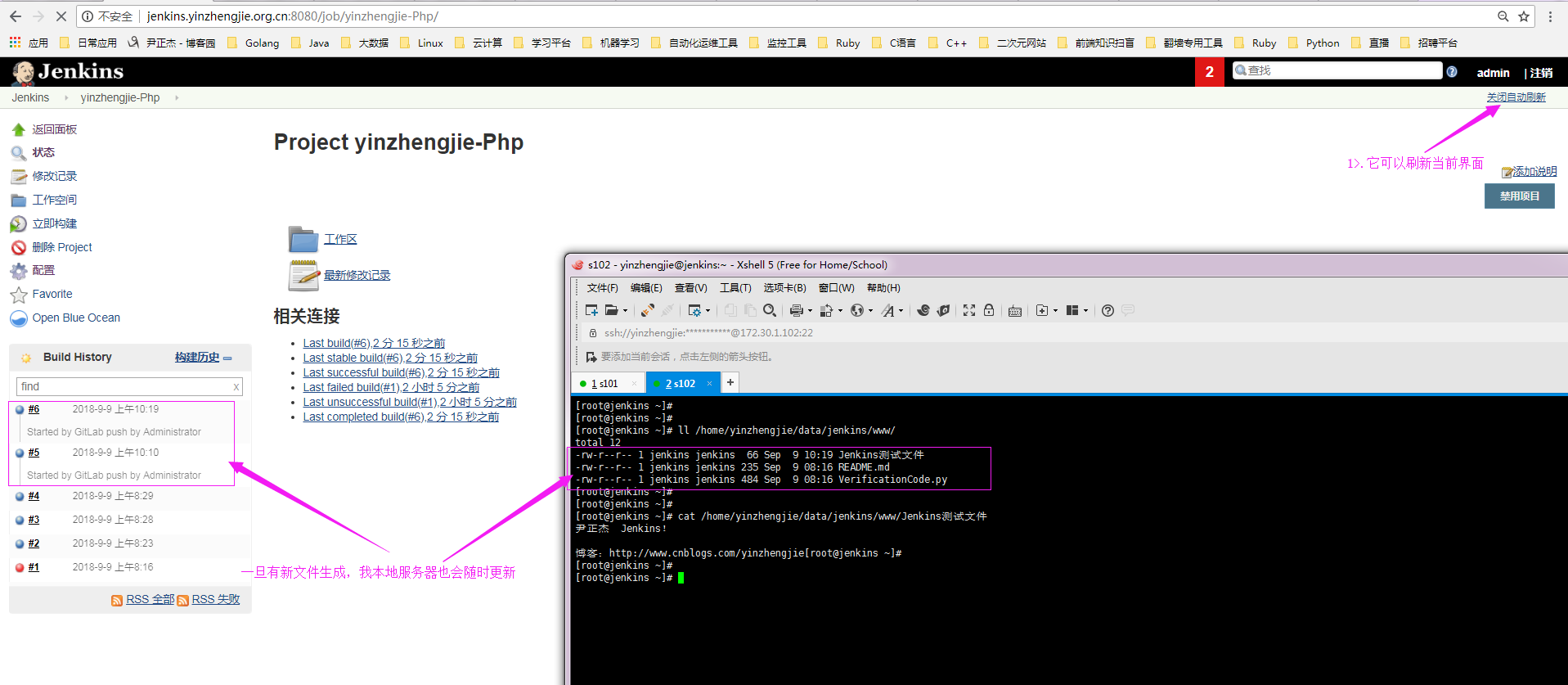Image resolution: width=1568 pixels, height=685 pixels.
Task: Click the globe encoding icon in Xshell toolbar
Action: click(856, 310)
